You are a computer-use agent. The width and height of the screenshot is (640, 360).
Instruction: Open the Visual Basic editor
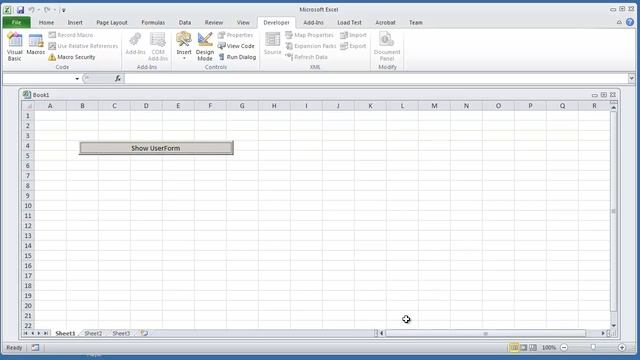pos(15,47)
